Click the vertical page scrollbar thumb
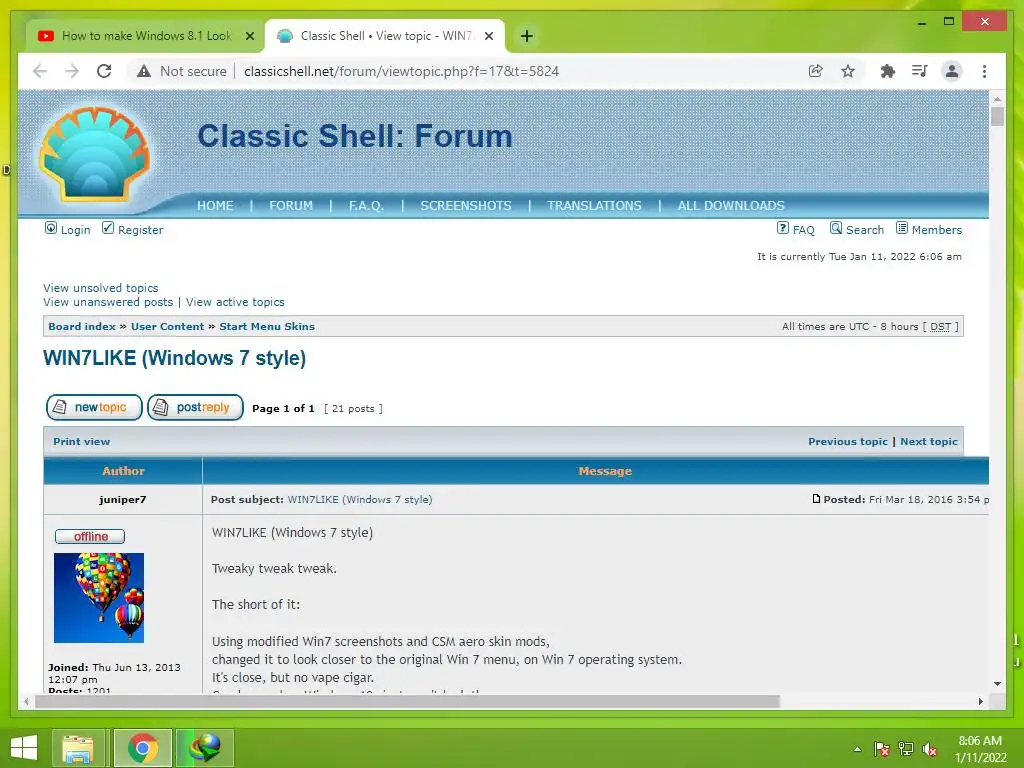 [997, 116]
